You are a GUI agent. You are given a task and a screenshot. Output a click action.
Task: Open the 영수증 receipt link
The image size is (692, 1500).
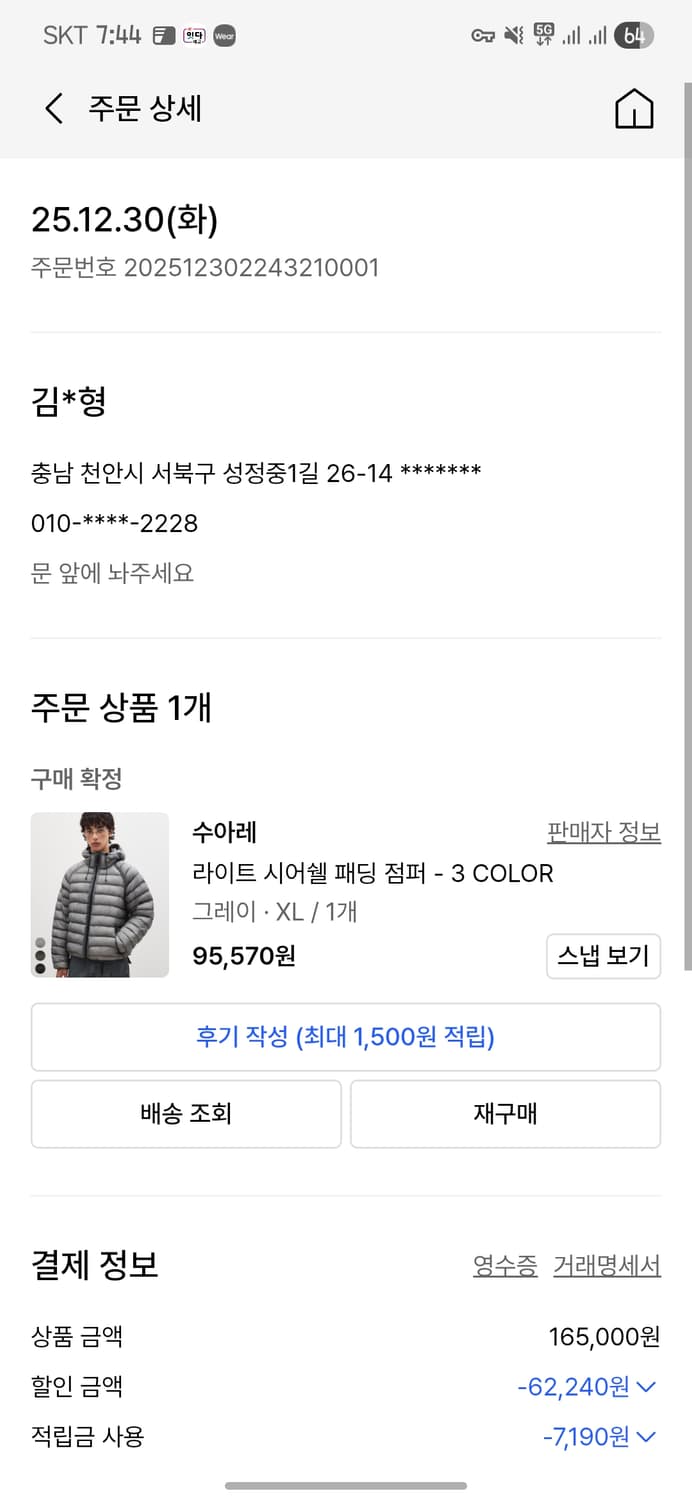(x=504, y=1266)
